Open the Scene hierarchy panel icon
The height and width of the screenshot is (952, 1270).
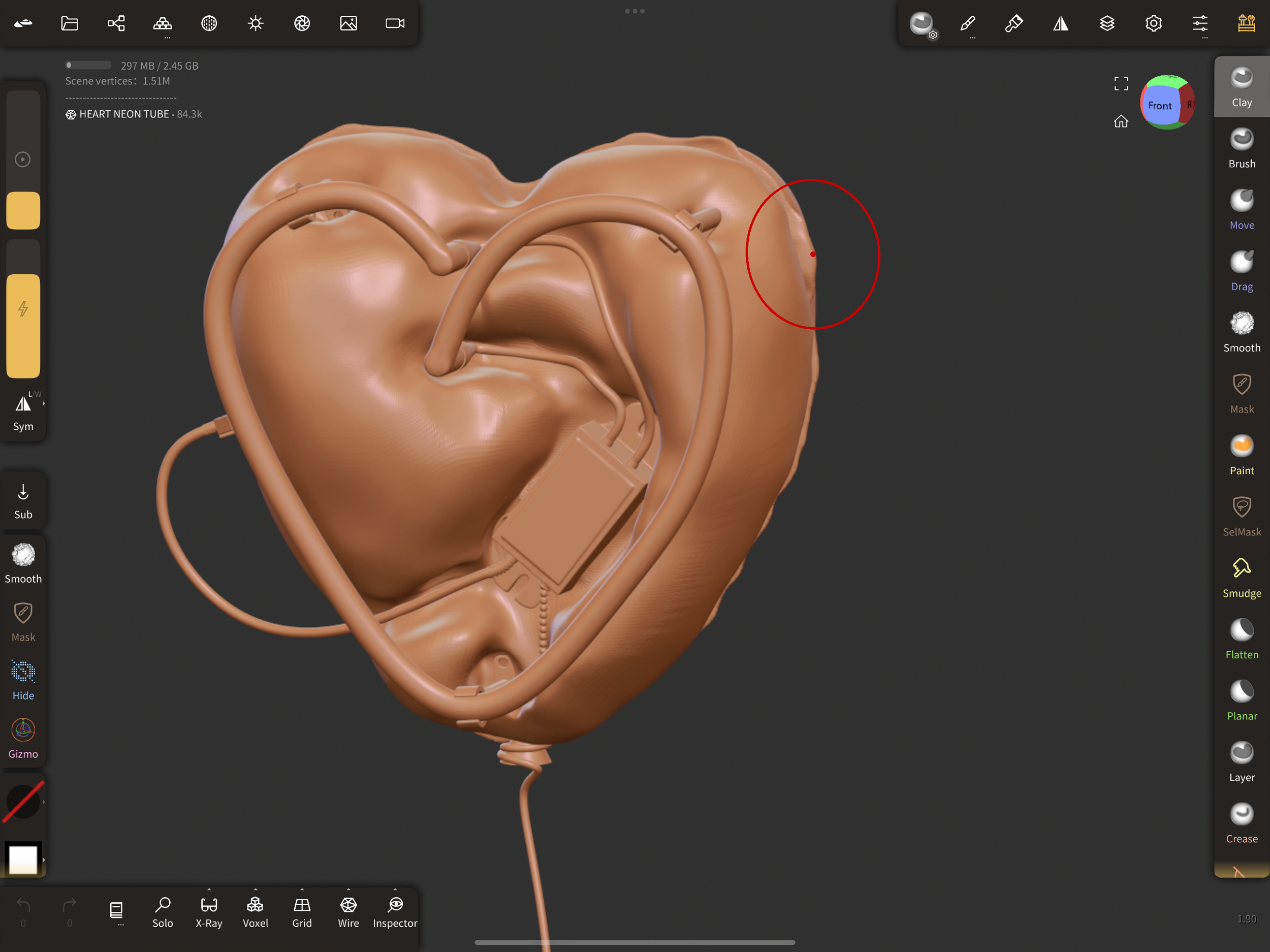pyautogui.click(x=116, y=23)
